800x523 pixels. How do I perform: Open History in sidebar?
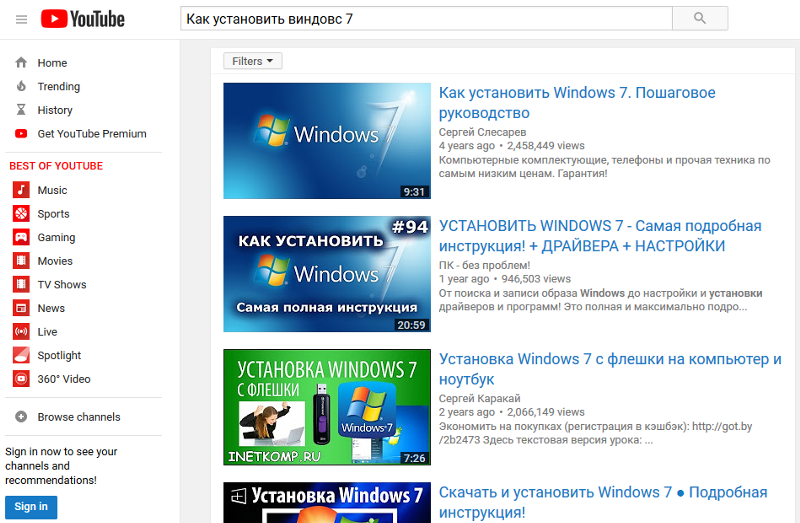55,110
